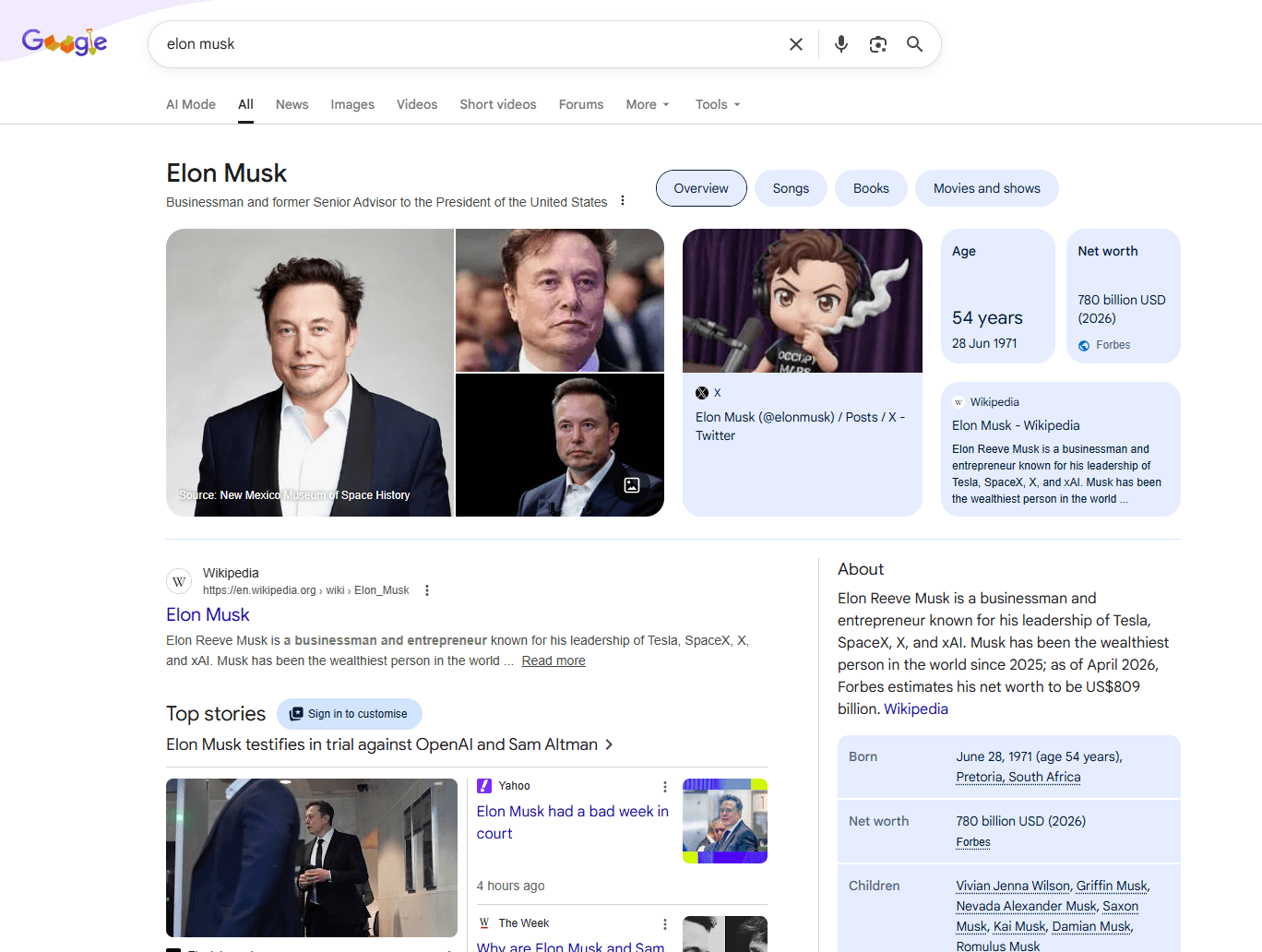Open the Elon Musk Wikipedia result title

pos(208,614)
